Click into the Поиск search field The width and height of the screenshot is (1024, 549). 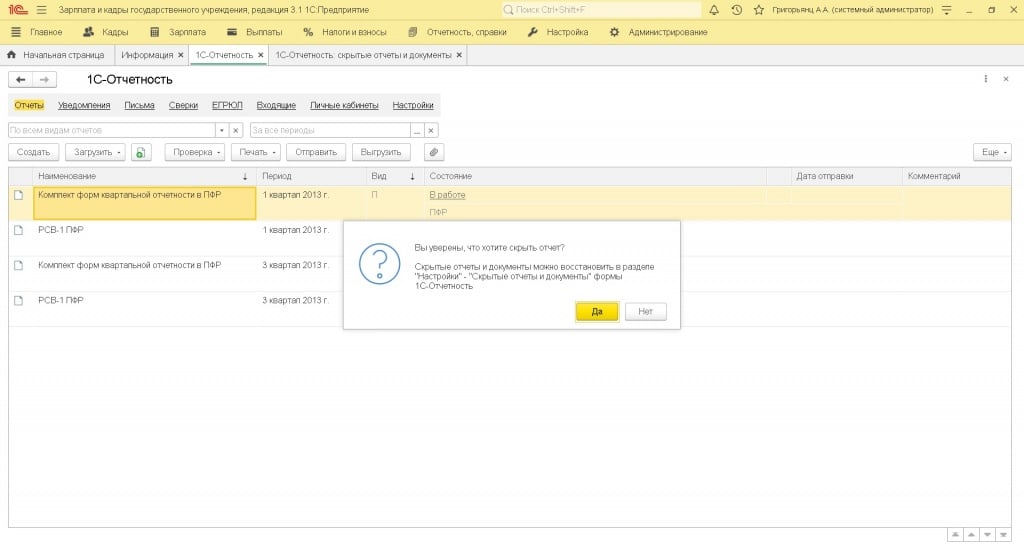pos(600,10)
